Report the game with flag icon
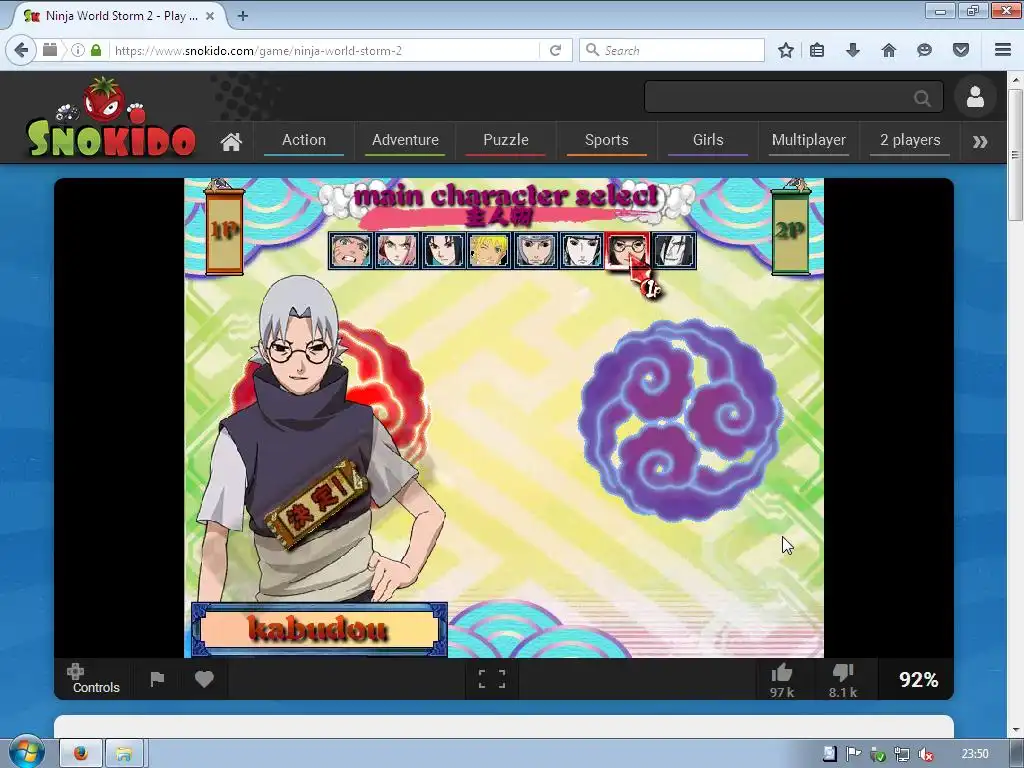 tap(157, 679)
